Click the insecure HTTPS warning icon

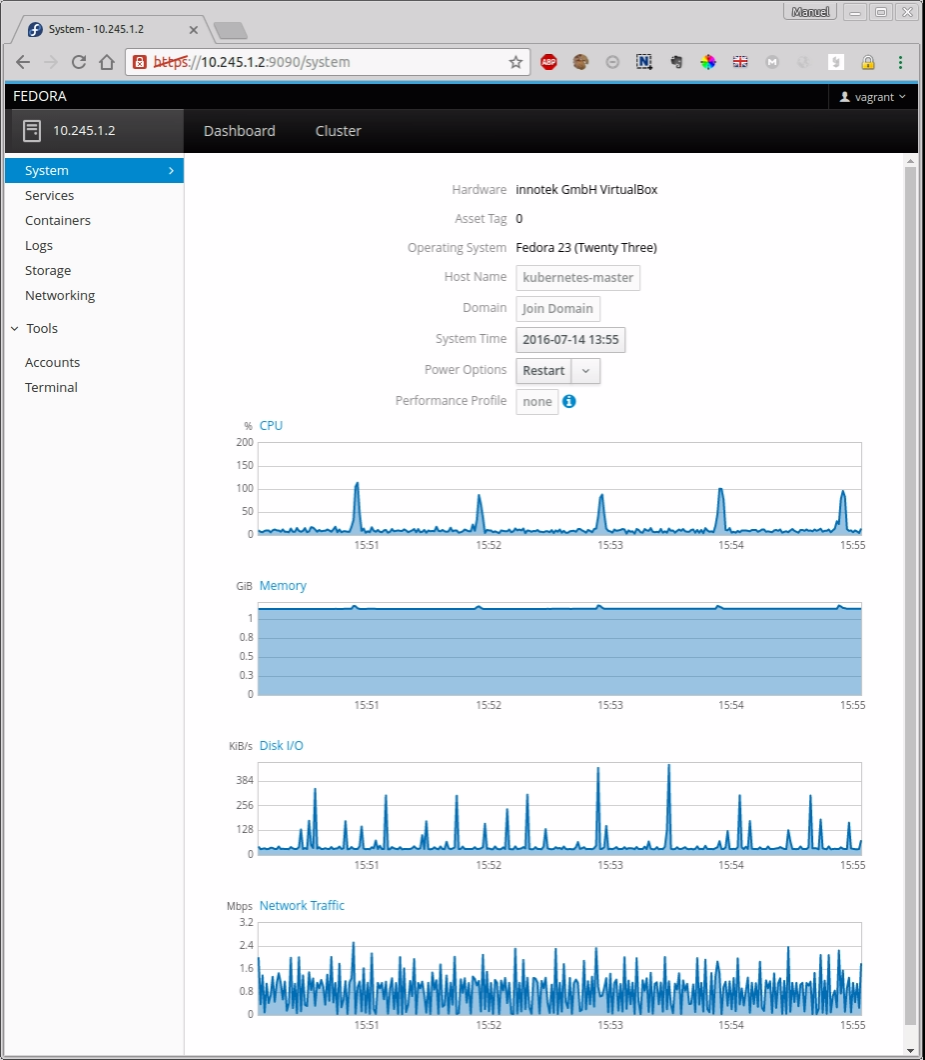pyautogui.click(x=139, y=62)
